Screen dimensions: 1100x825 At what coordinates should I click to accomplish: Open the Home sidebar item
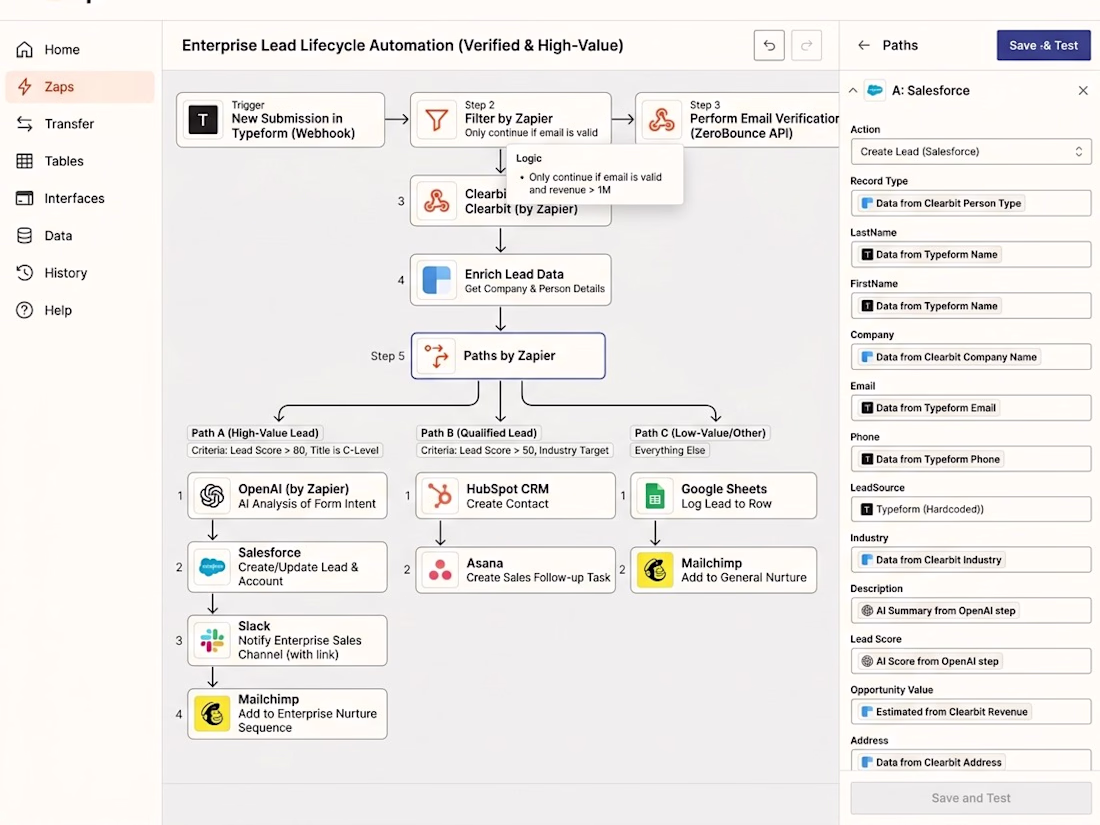pos(79,50)
